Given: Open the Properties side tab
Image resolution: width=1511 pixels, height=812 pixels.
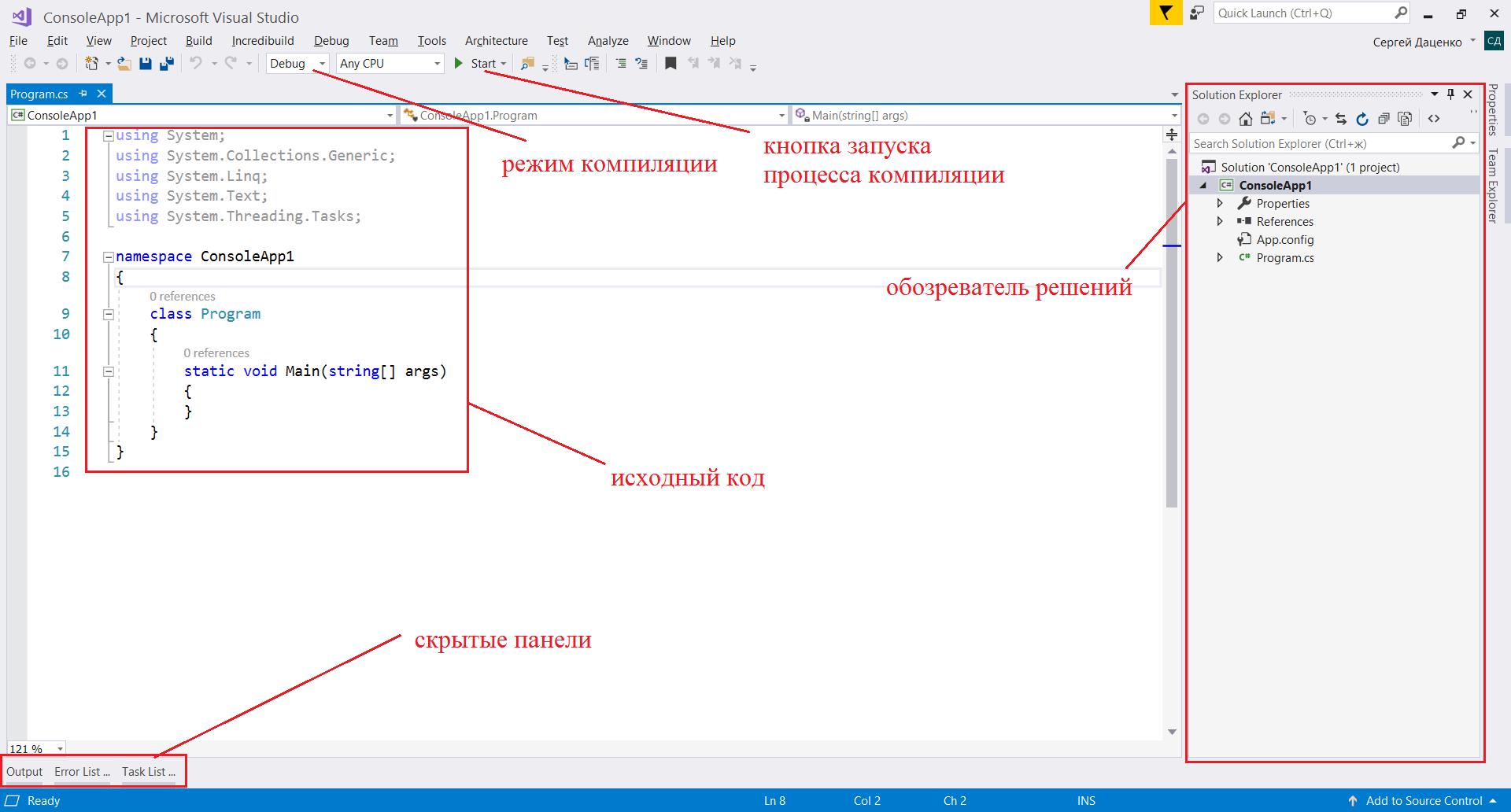Looking at the screenshot, I should tap(1492, 109).
